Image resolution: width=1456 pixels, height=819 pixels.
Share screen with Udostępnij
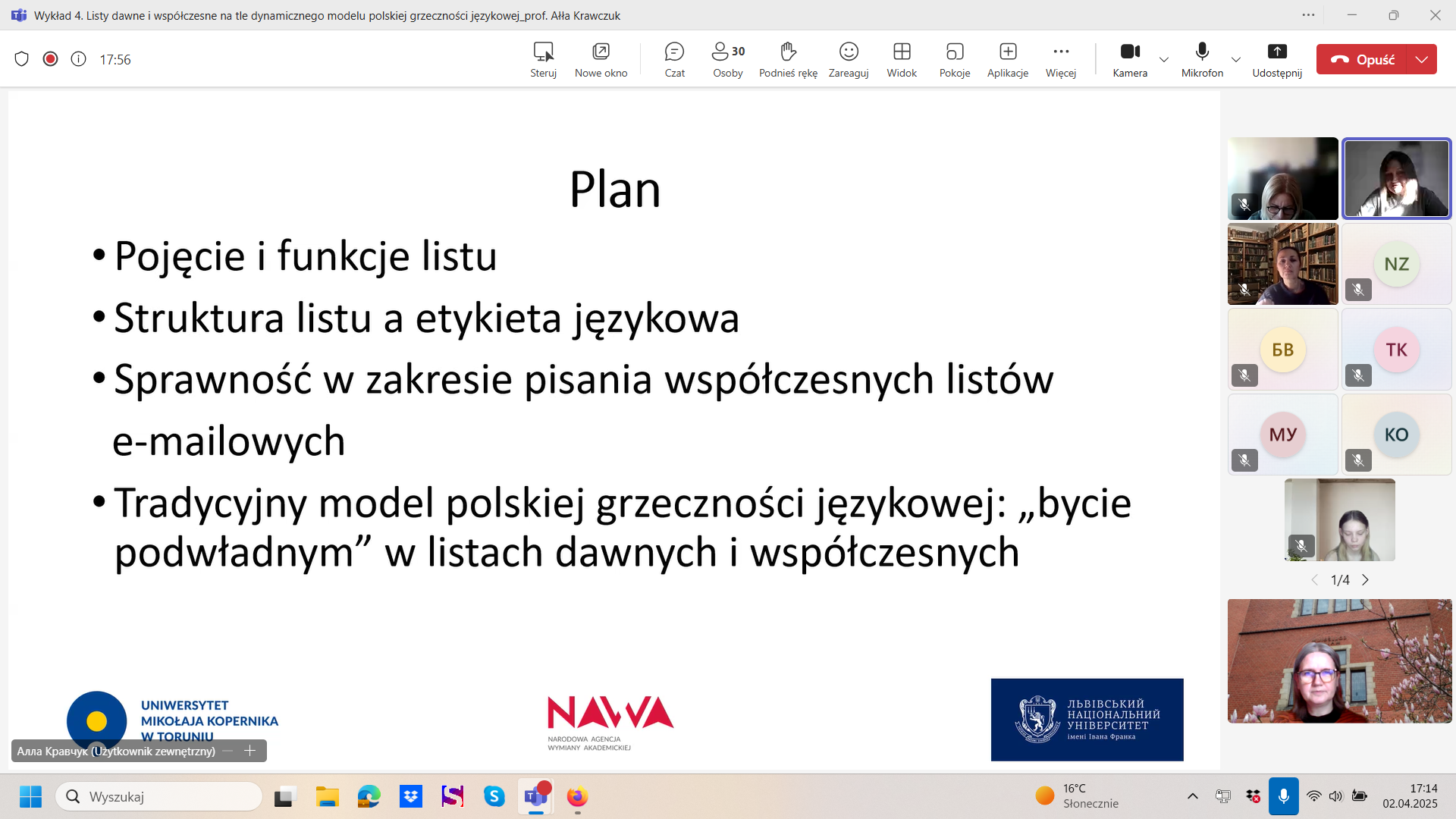[1277, 59]
